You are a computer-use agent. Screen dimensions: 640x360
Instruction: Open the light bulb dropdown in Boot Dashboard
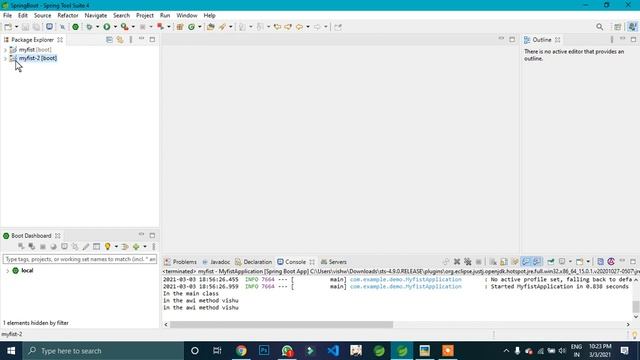point(116,247)
